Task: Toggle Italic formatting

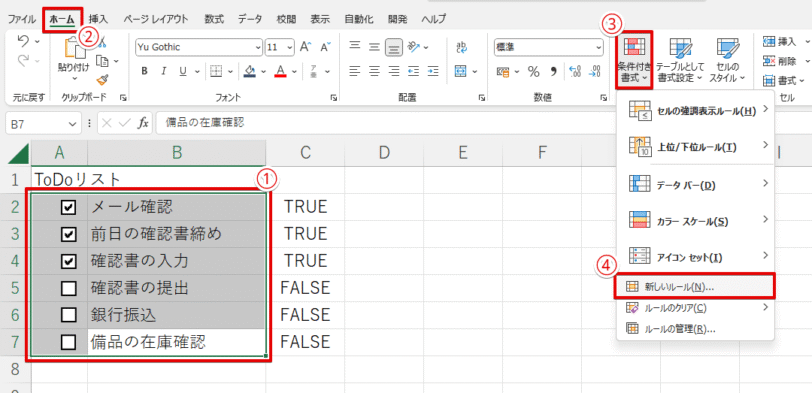Action: tap(164, 71)
